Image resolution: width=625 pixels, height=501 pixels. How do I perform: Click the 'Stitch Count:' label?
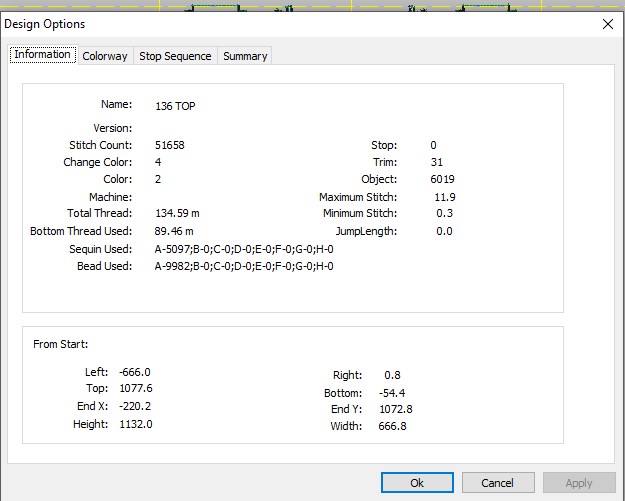point(100,145)
